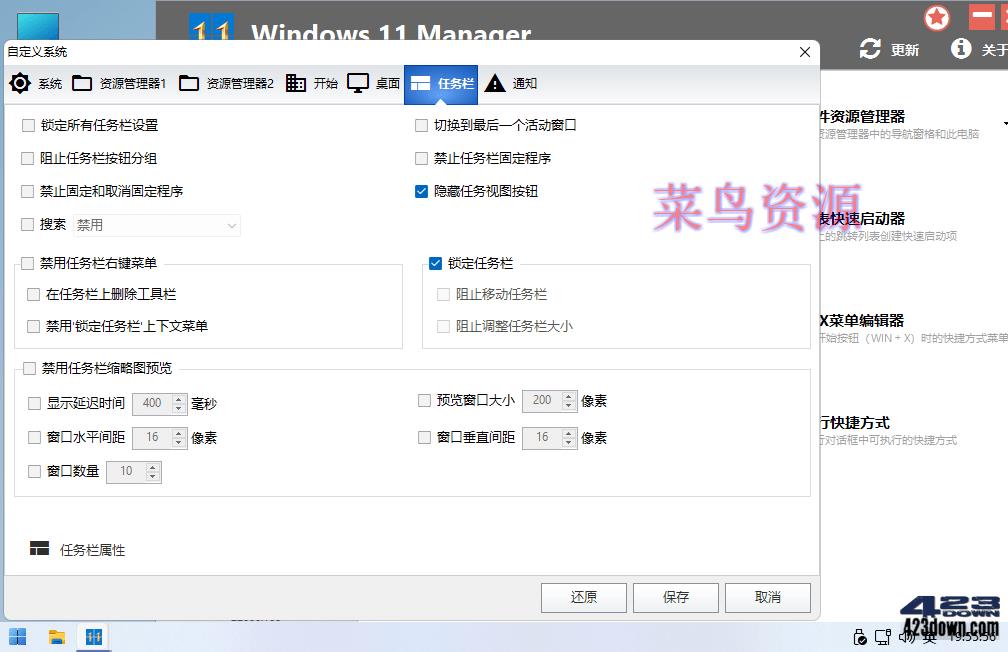Screen dimensions: 1008x652
Task: Disable the 锁定任务栏 checkbox
Action: point(435,262)
